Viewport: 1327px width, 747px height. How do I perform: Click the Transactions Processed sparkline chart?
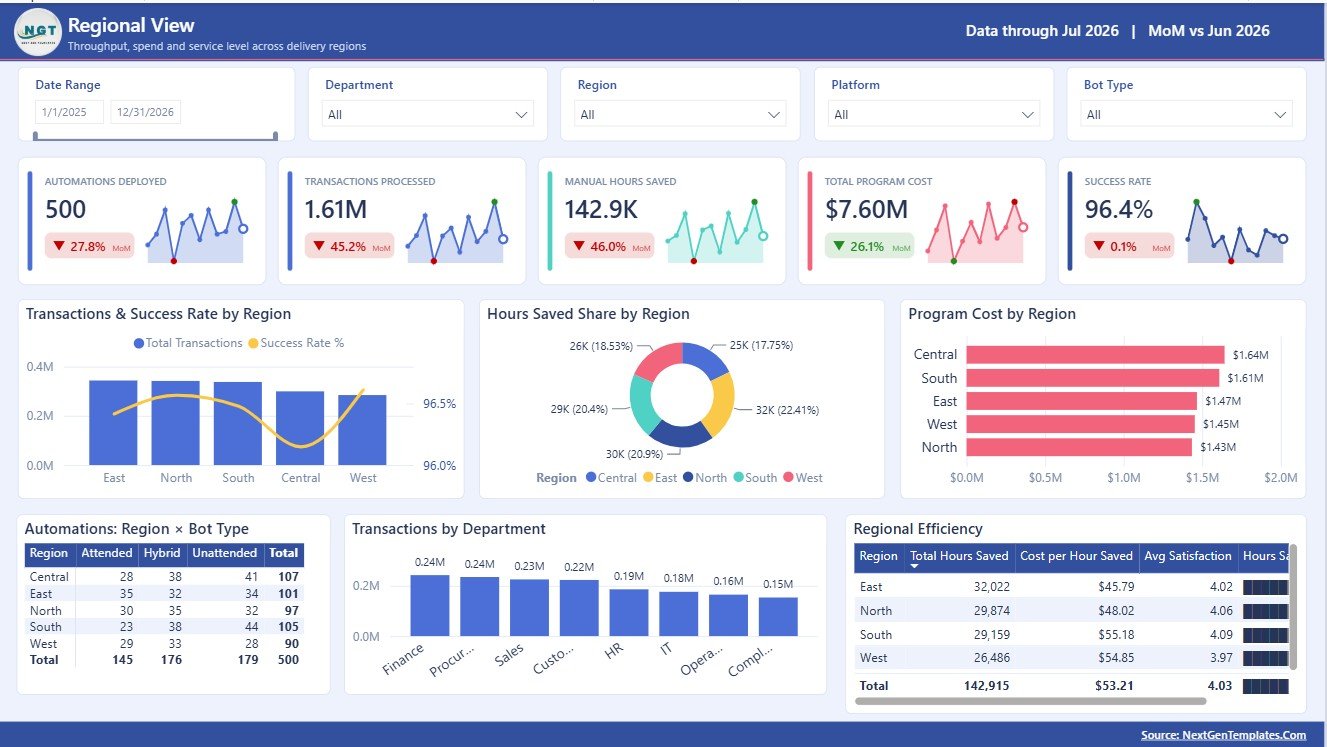[456, 232]
